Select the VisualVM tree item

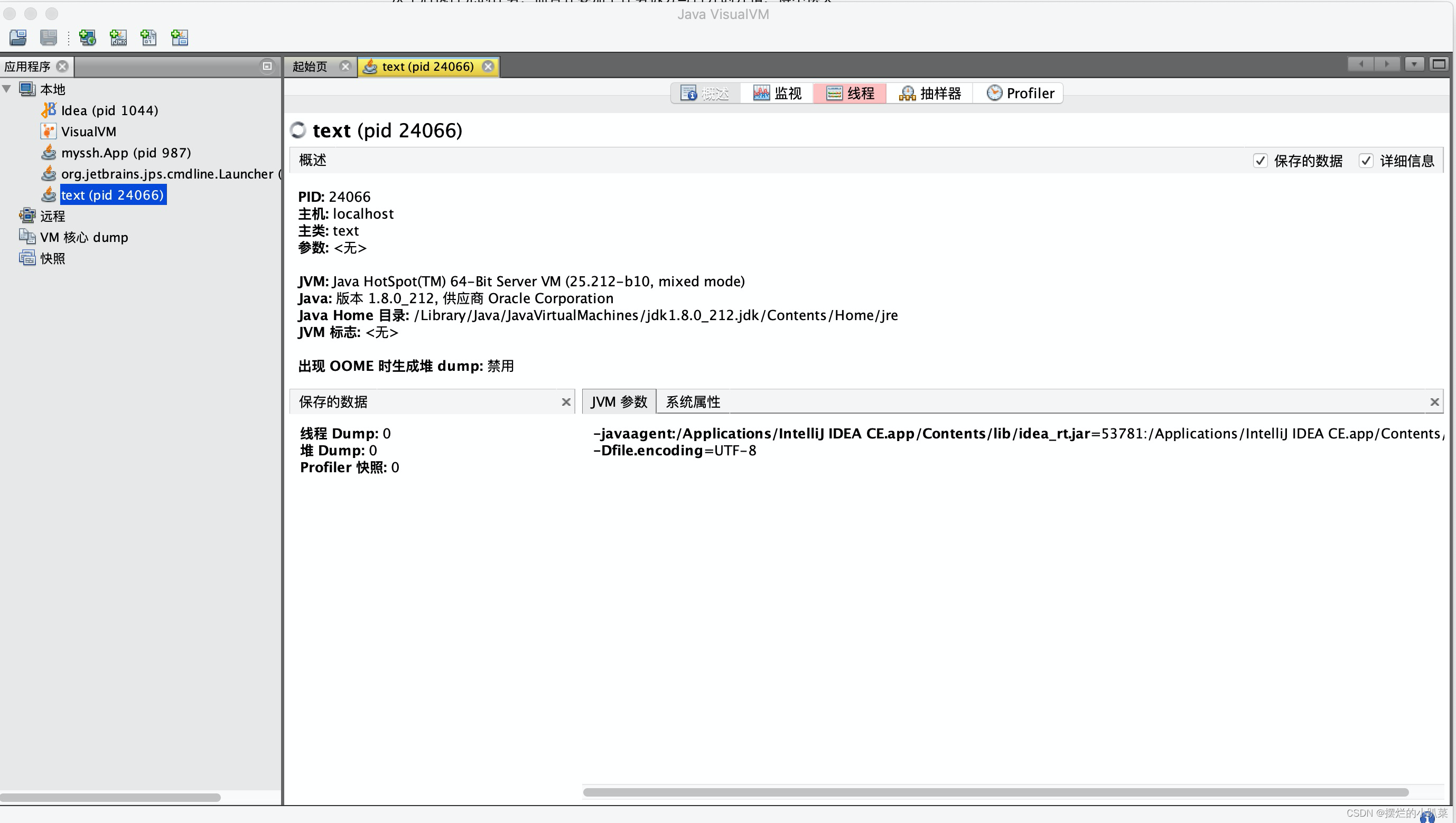point(89,132)
